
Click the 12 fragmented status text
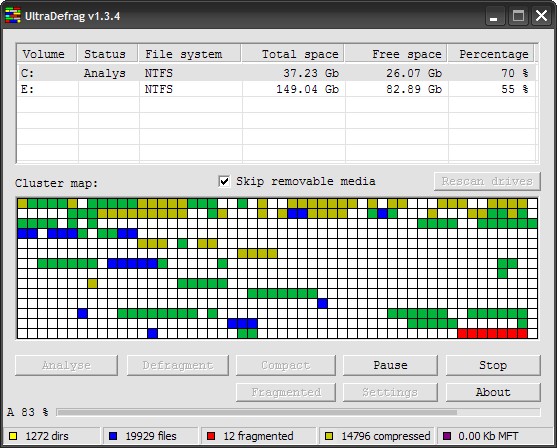tap(258, 436)
